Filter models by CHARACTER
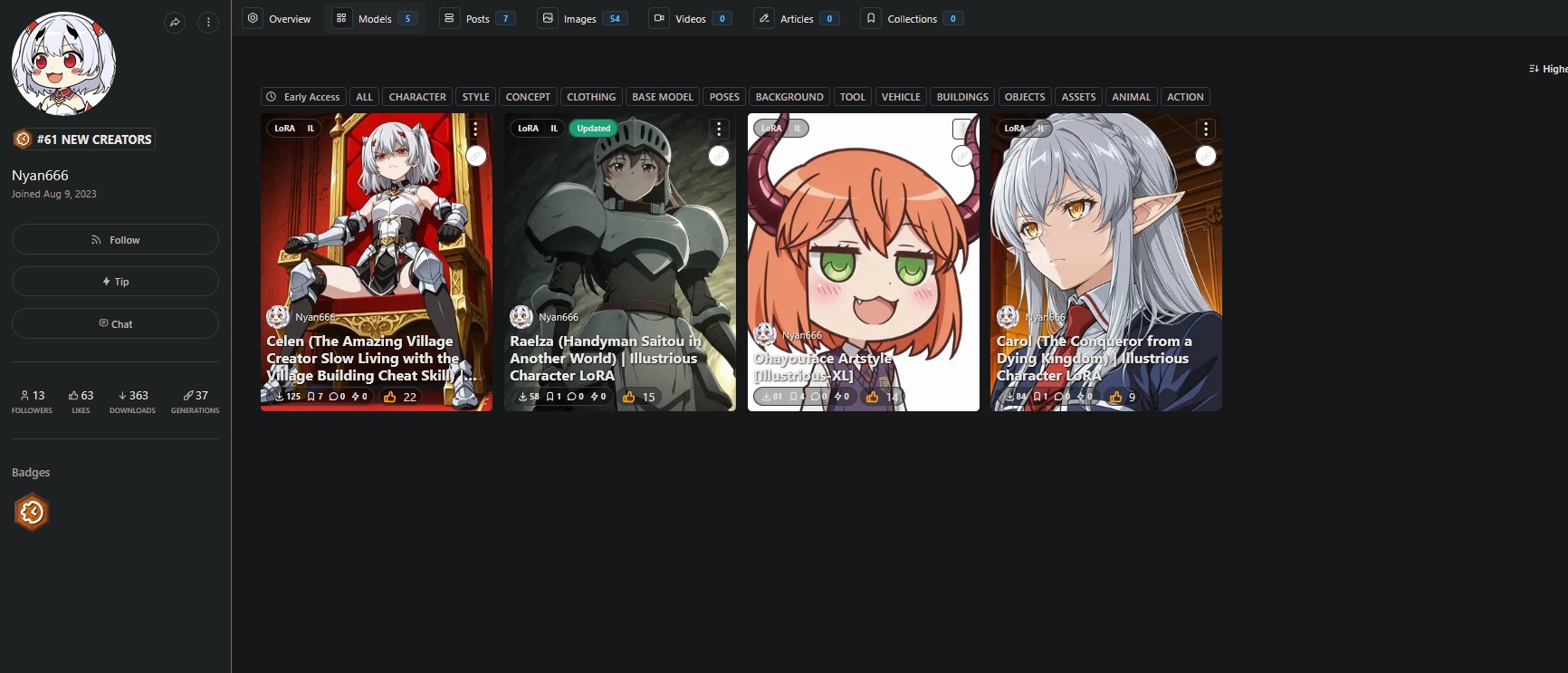The width and height of the screenshot is (1568, 673). pos(417,97)
